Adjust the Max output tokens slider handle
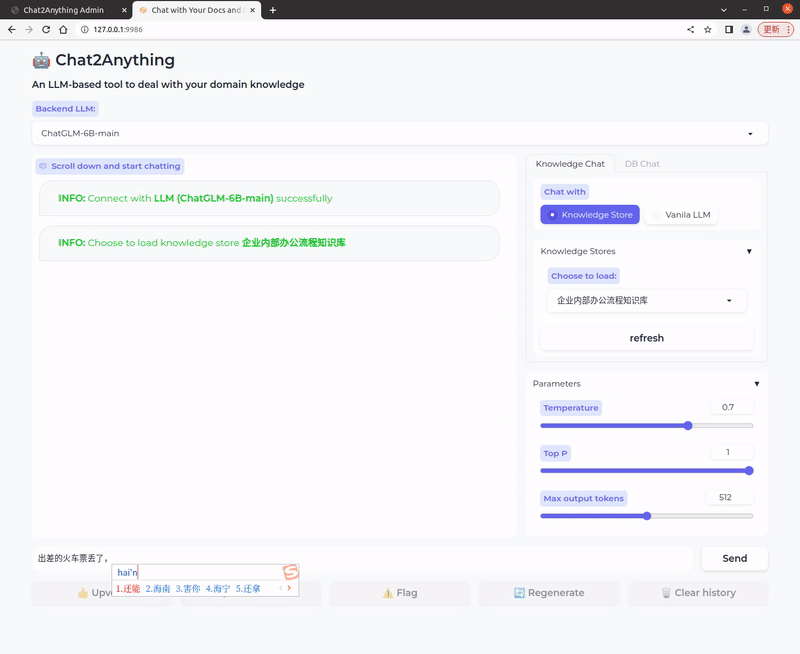800x654 pixels. point(647,516)
